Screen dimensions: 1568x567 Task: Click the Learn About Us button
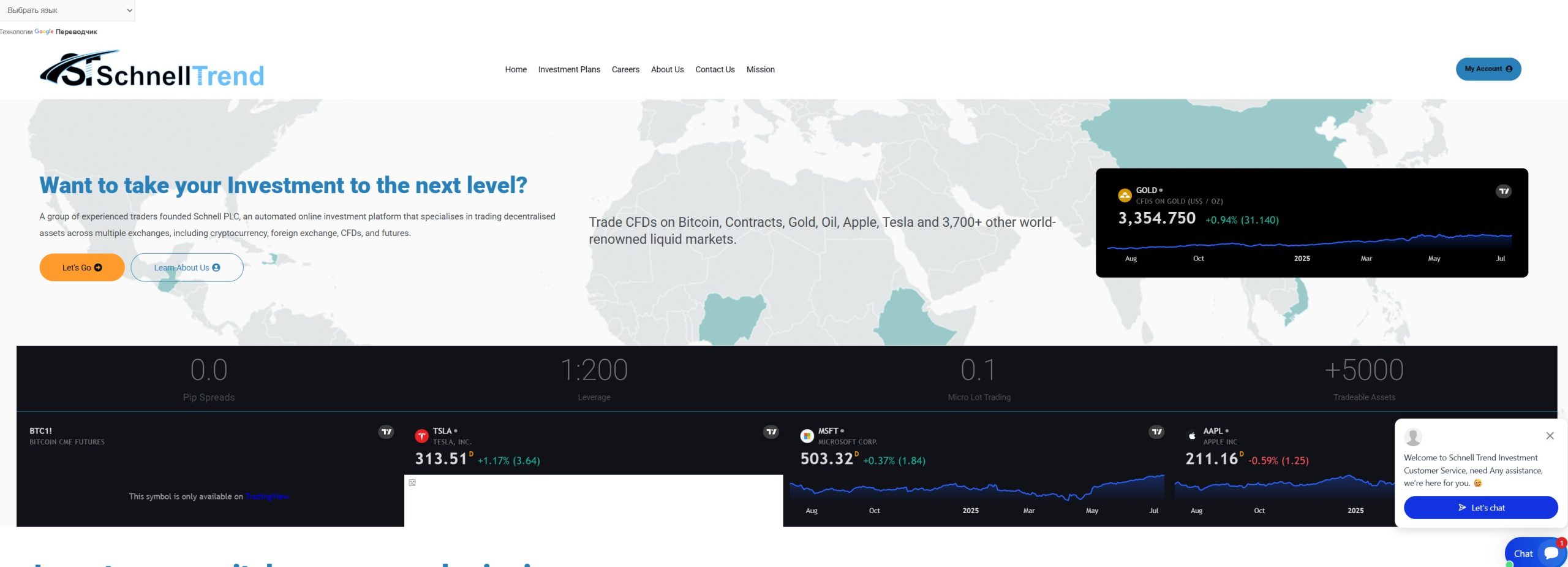click(x=187, y=268)
